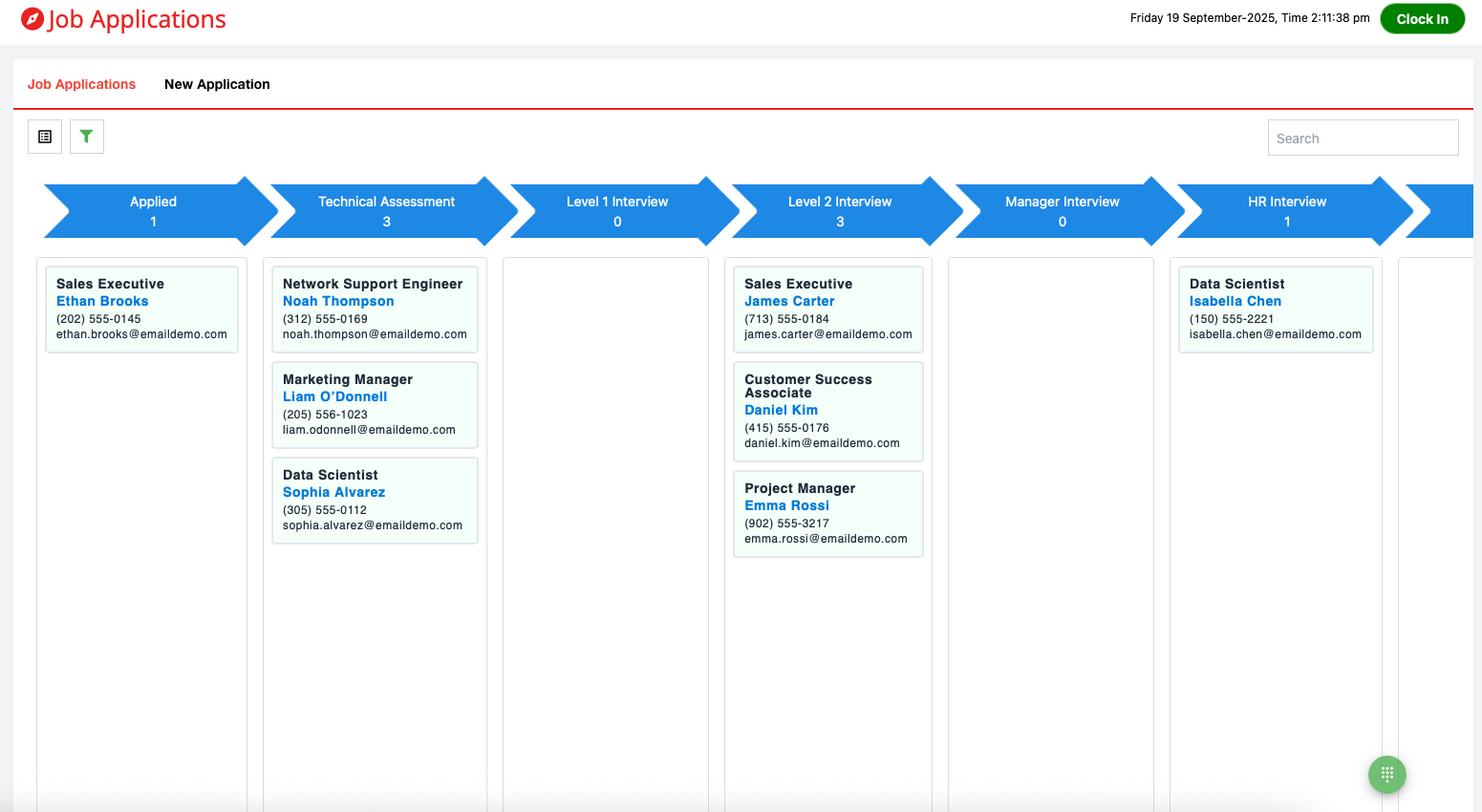Viewport: 1482px width, 812px height.
Task: Open the New Application tab
Action: click(217, 84)
